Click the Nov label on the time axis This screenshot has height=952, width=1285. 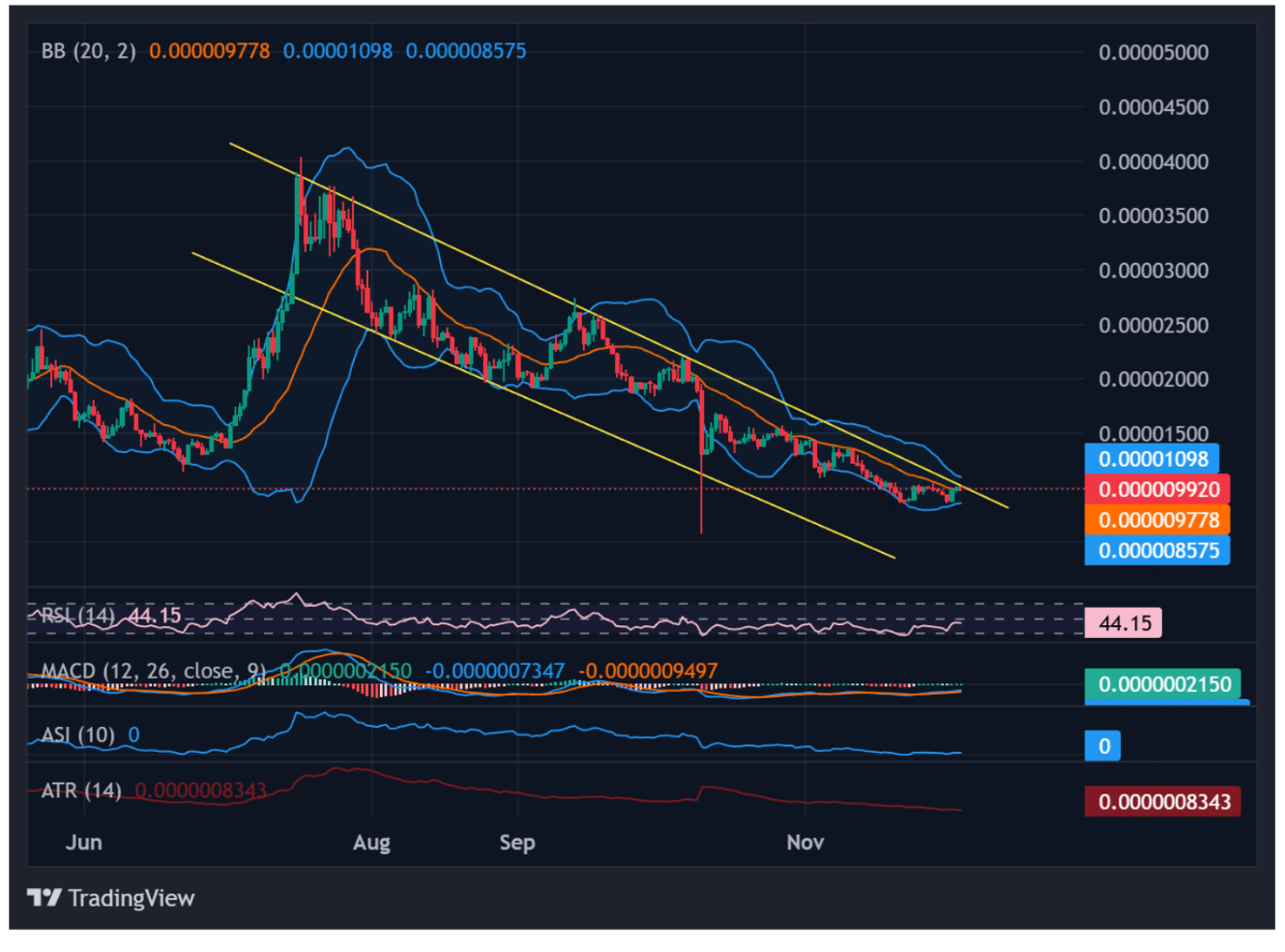(804, 842)
